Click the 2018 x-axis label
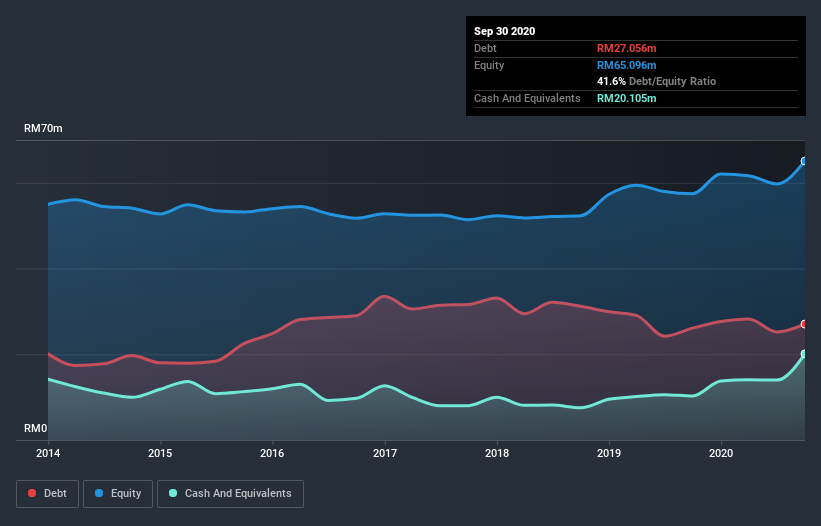This screenshot has height=526, width=821. point(496,452)
